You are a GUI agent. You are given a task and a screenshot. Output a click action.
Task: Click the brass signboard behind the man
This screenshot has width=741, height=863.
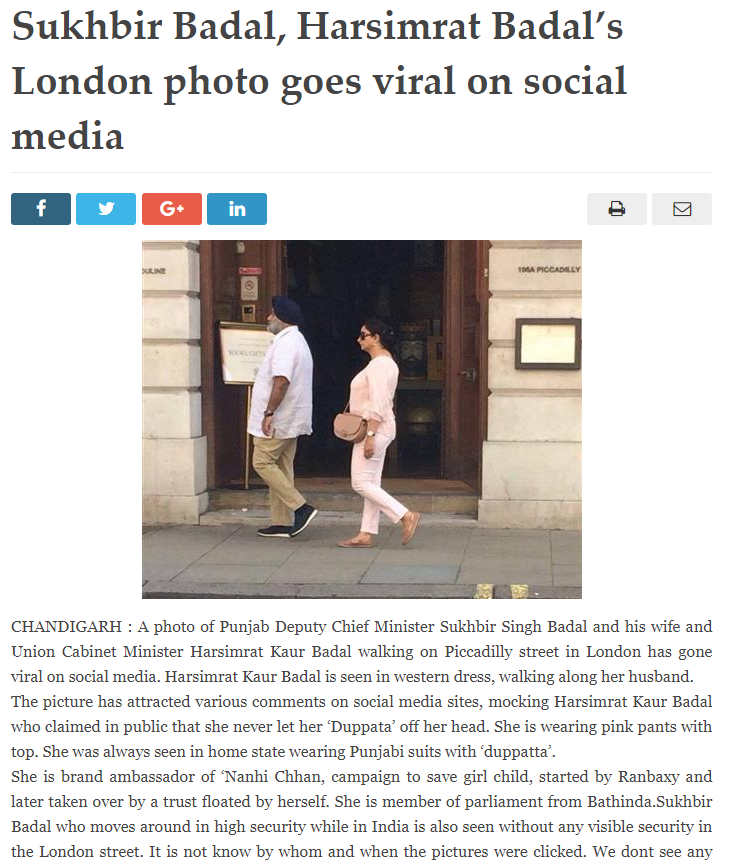(x=242, y=353)
